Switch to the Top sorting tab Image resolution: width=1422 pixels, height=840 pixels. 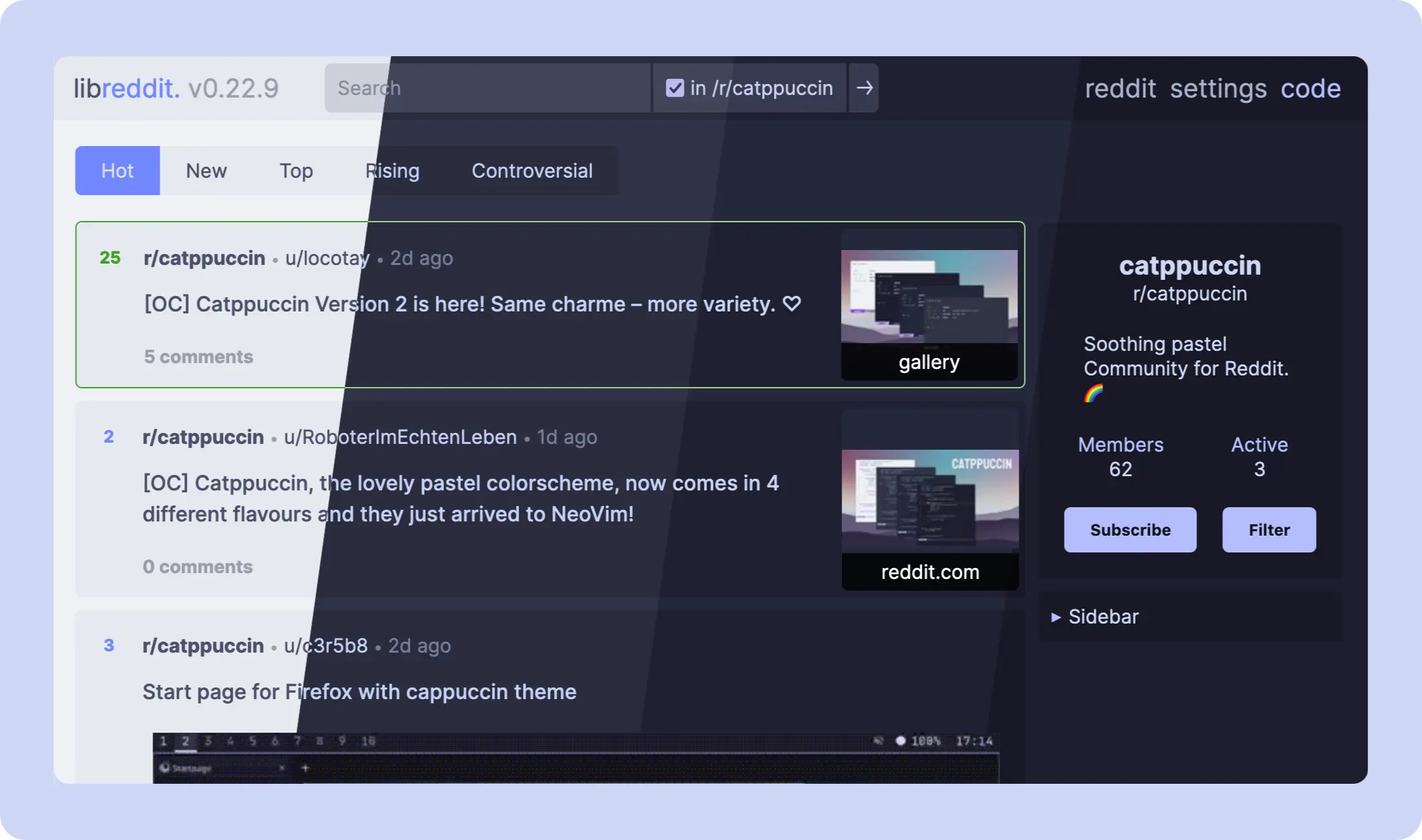(x=296, y=171)
